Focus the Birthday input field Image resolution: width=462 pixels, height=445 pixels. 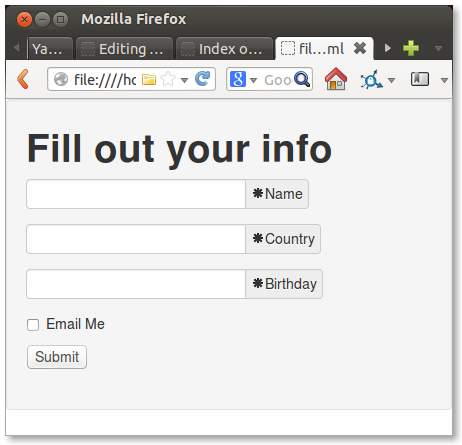(x=136, y=284)
